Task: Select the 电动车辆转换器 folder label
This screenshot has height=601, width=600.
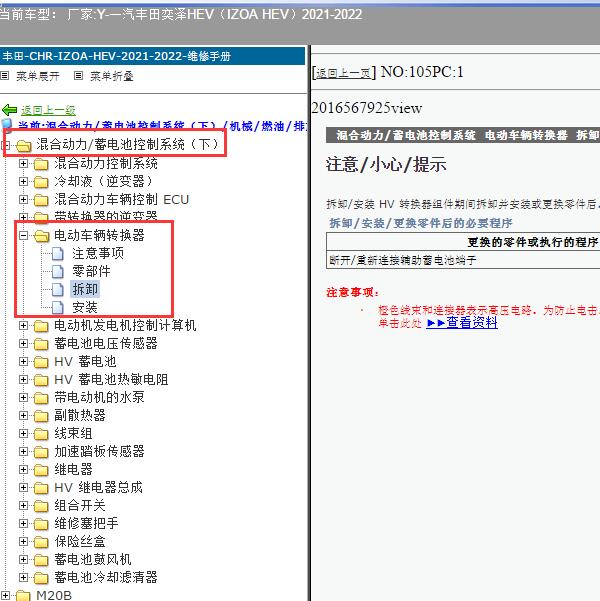Action: point(99,235)
